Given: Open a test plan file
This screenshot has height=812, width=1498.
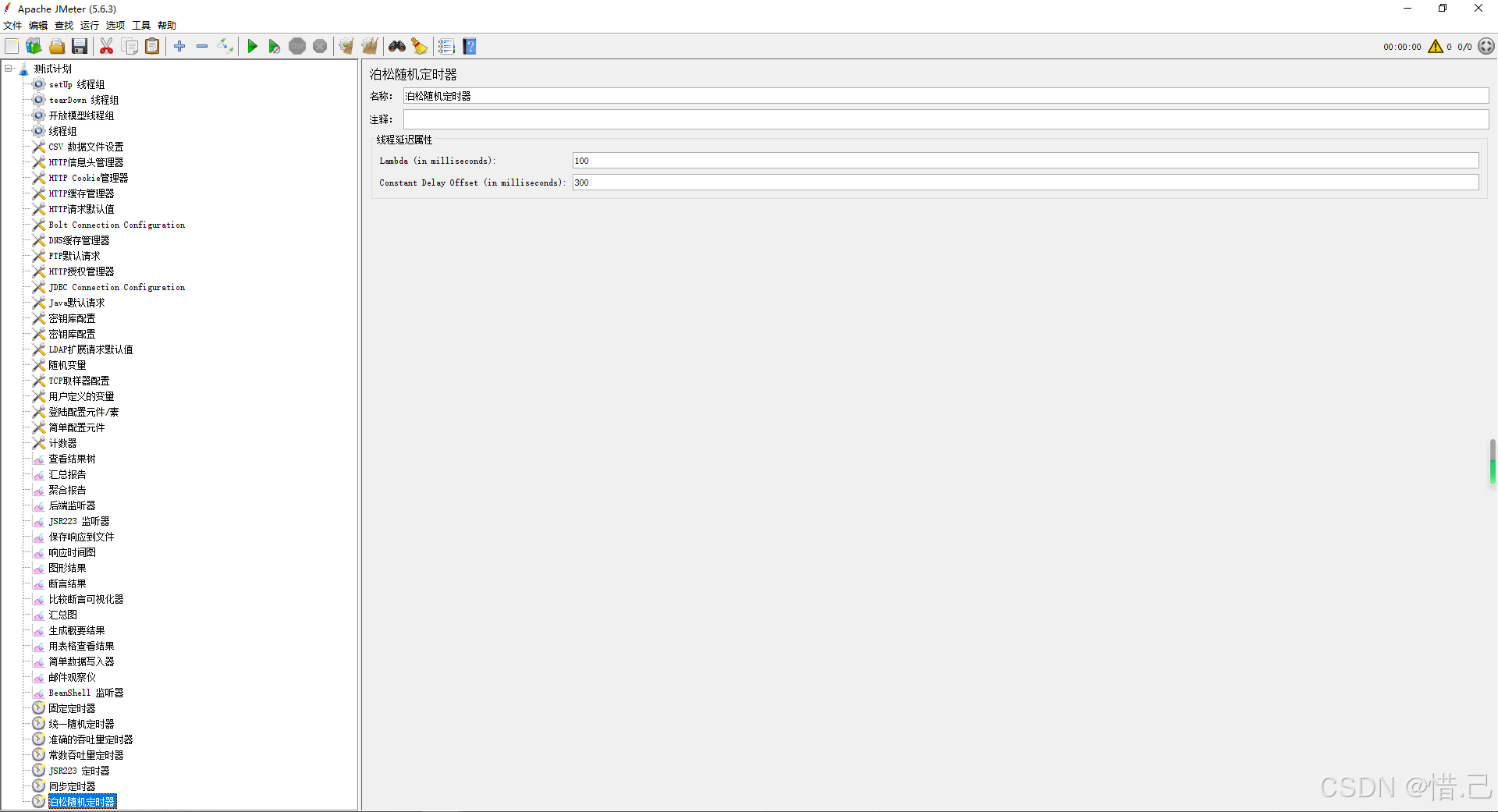Looking at the screenshot, I should (57, 47).
